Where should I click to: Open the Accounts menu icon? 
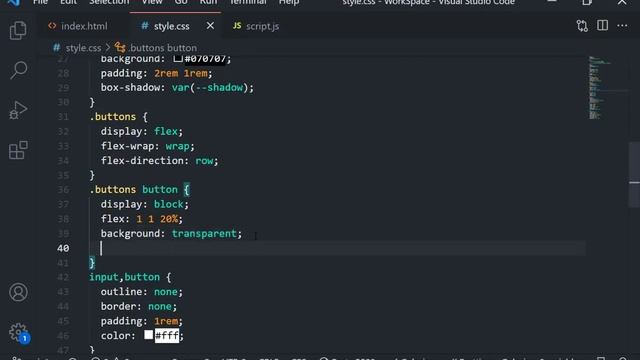coord(18,292)
